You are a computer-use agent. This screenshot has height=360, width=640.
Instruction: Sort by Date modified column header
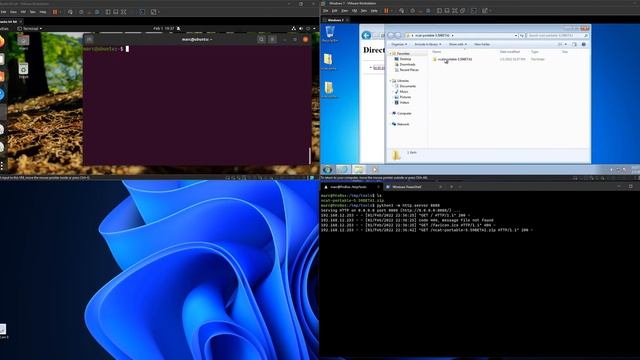click(x=510, y=52)
